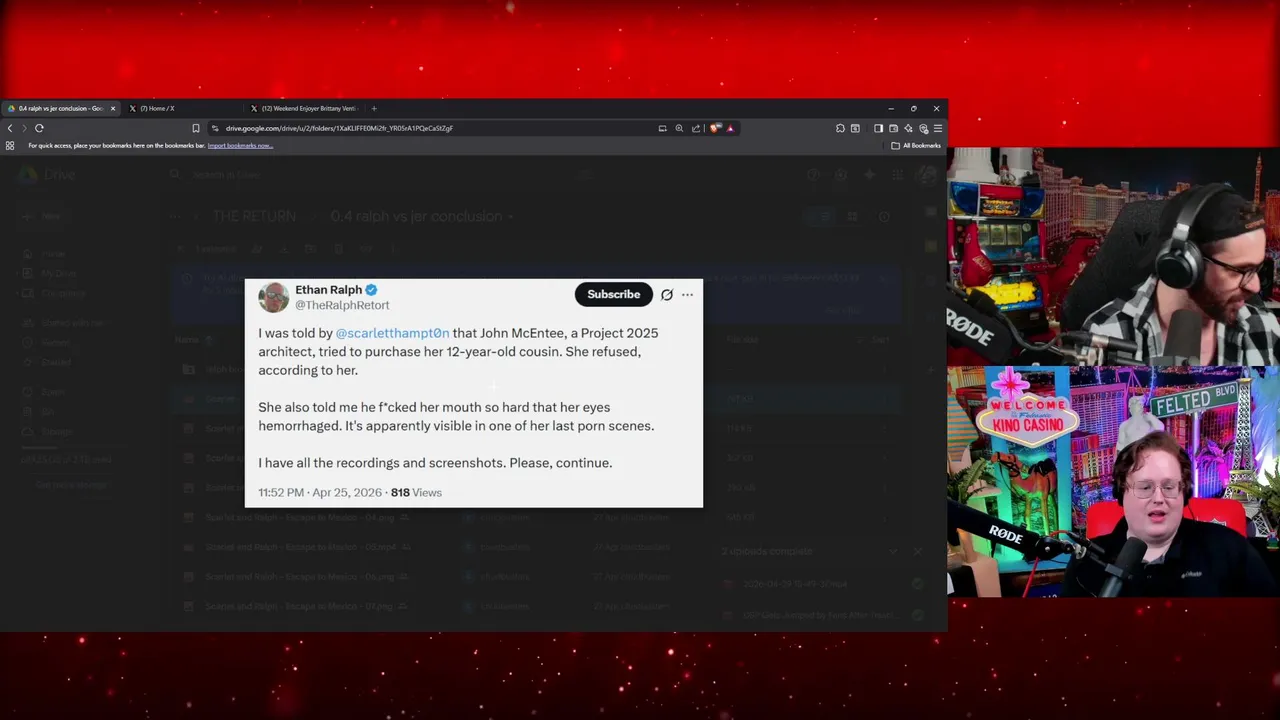Go forward in browser history
The height and width of the screenshot is (720, 1280).
[x=24, y=128]
